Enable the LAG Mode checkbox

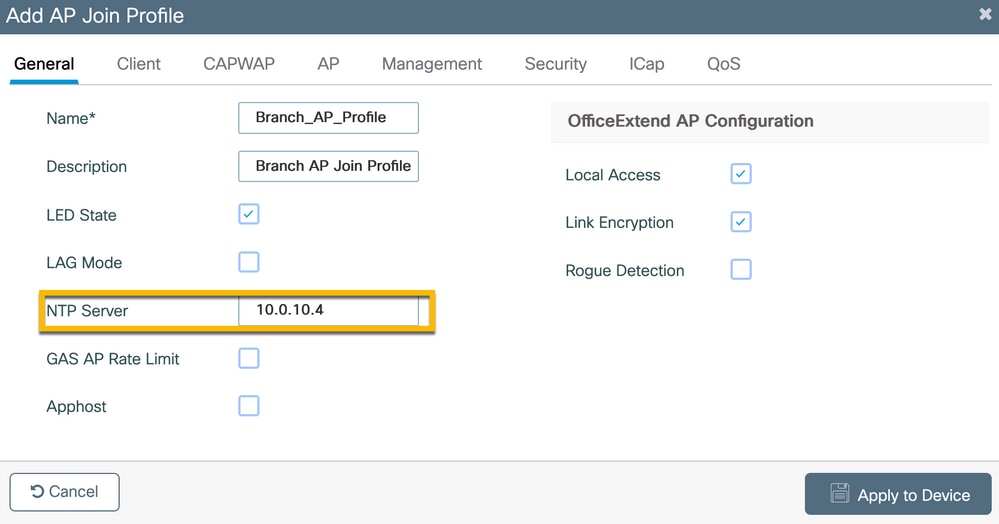click(248, 262)
